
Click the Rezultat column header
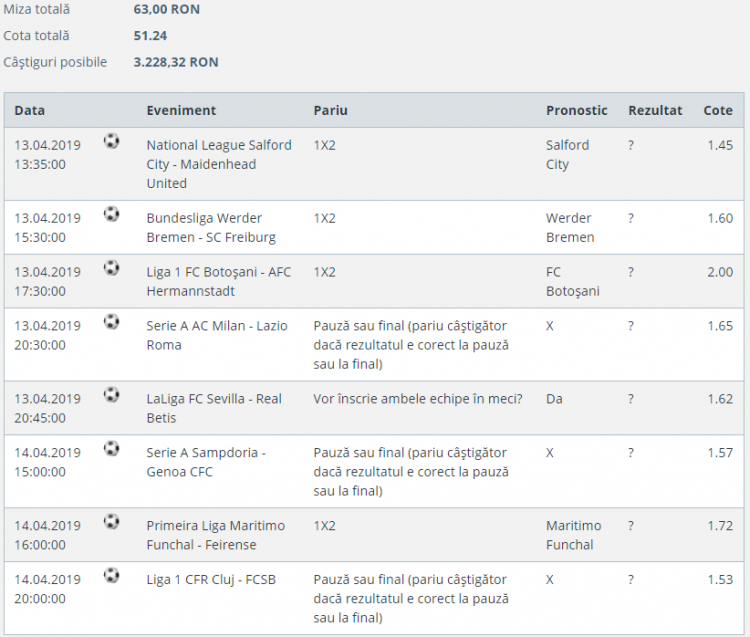655,111
